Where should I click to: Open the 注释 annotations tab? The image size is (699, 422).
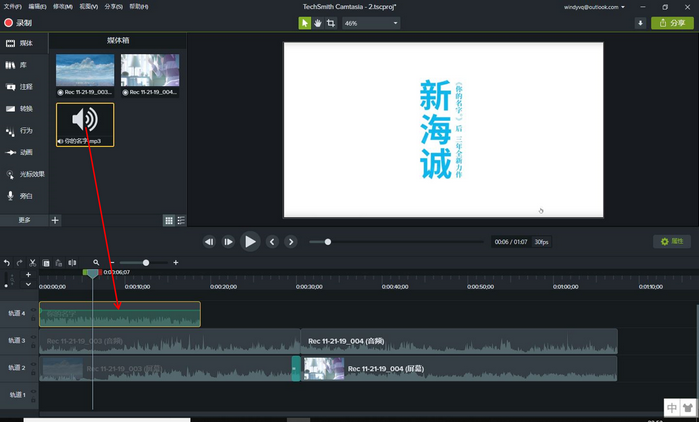point(19,87)
